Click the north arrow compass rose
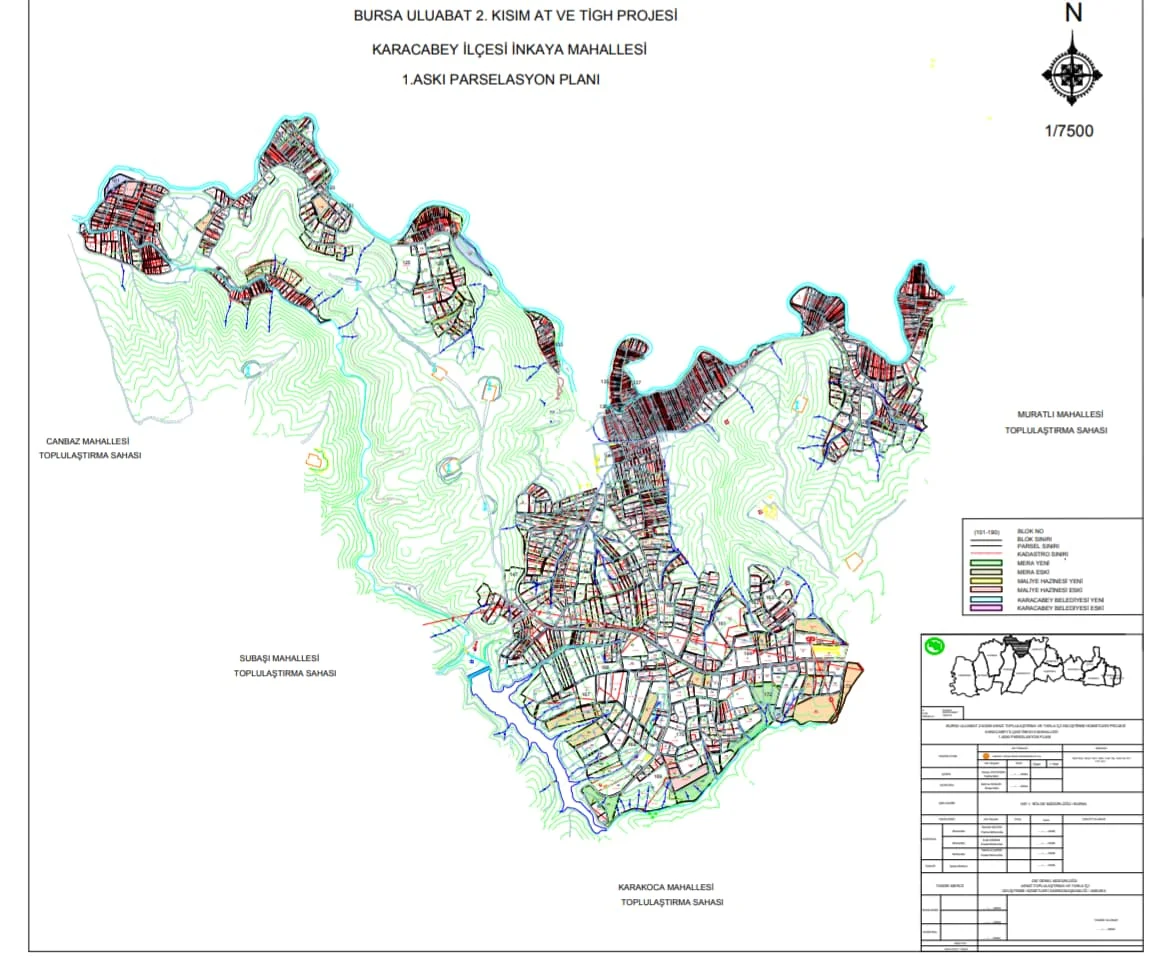Image resolution: width=1163 pixels, height=956 pixels. pos(1072,72)
